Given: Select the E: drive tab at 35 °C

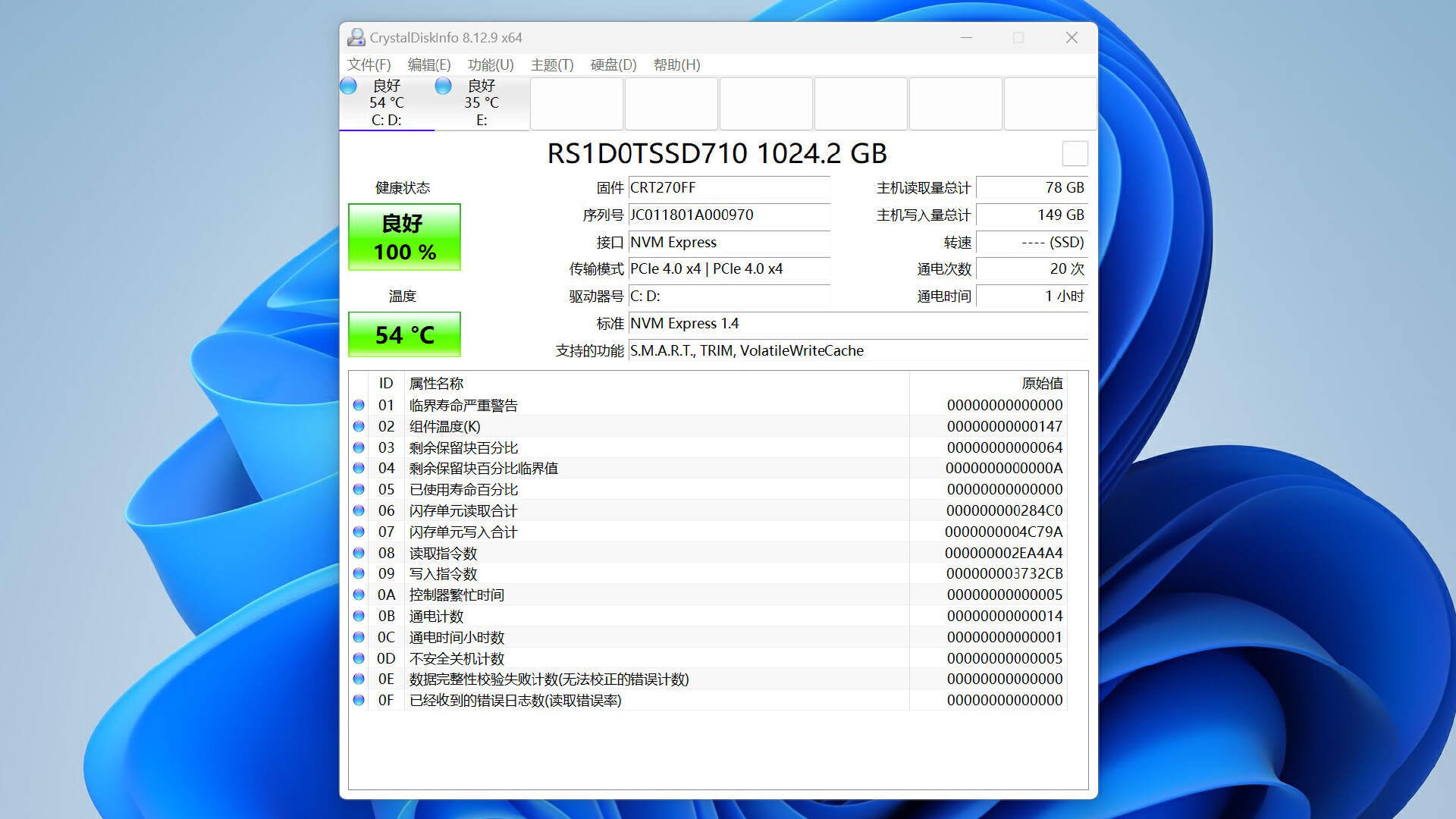Looking at the screenshot, I should (x=482, y=103).
